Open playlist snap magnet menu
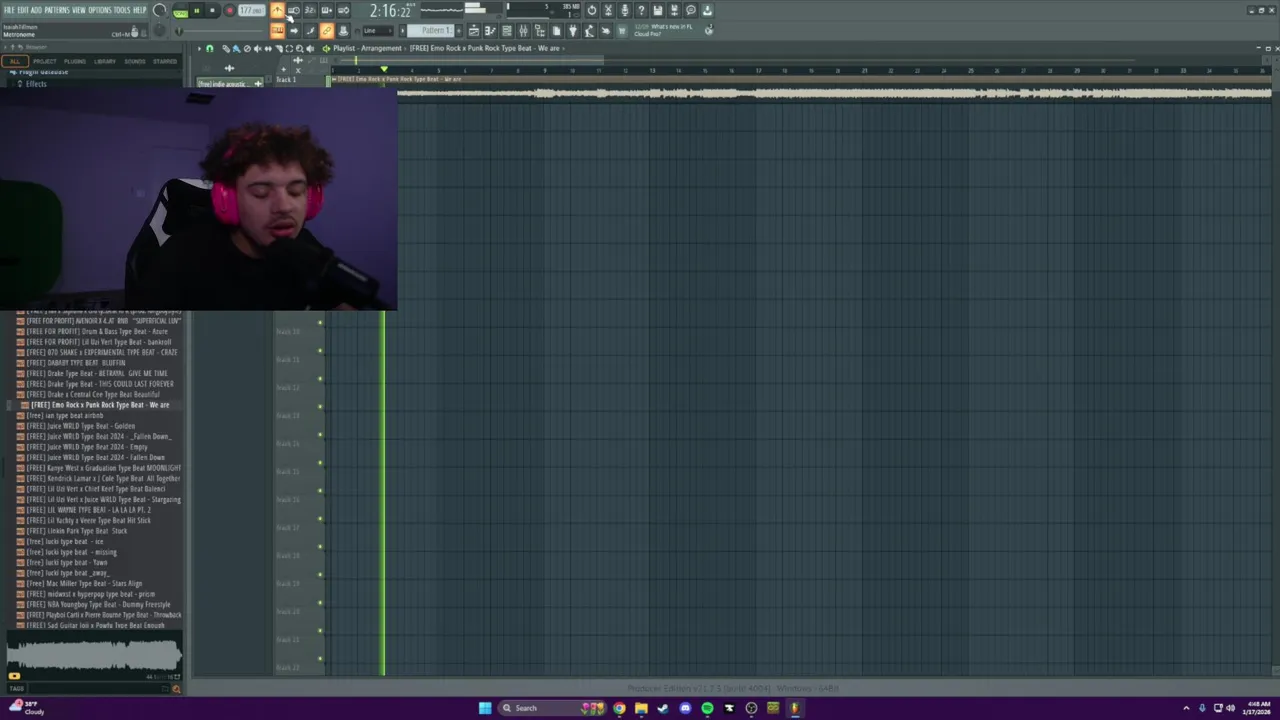Image resolution: width=1280 pixels, height=720 pixels. point(210,49)
